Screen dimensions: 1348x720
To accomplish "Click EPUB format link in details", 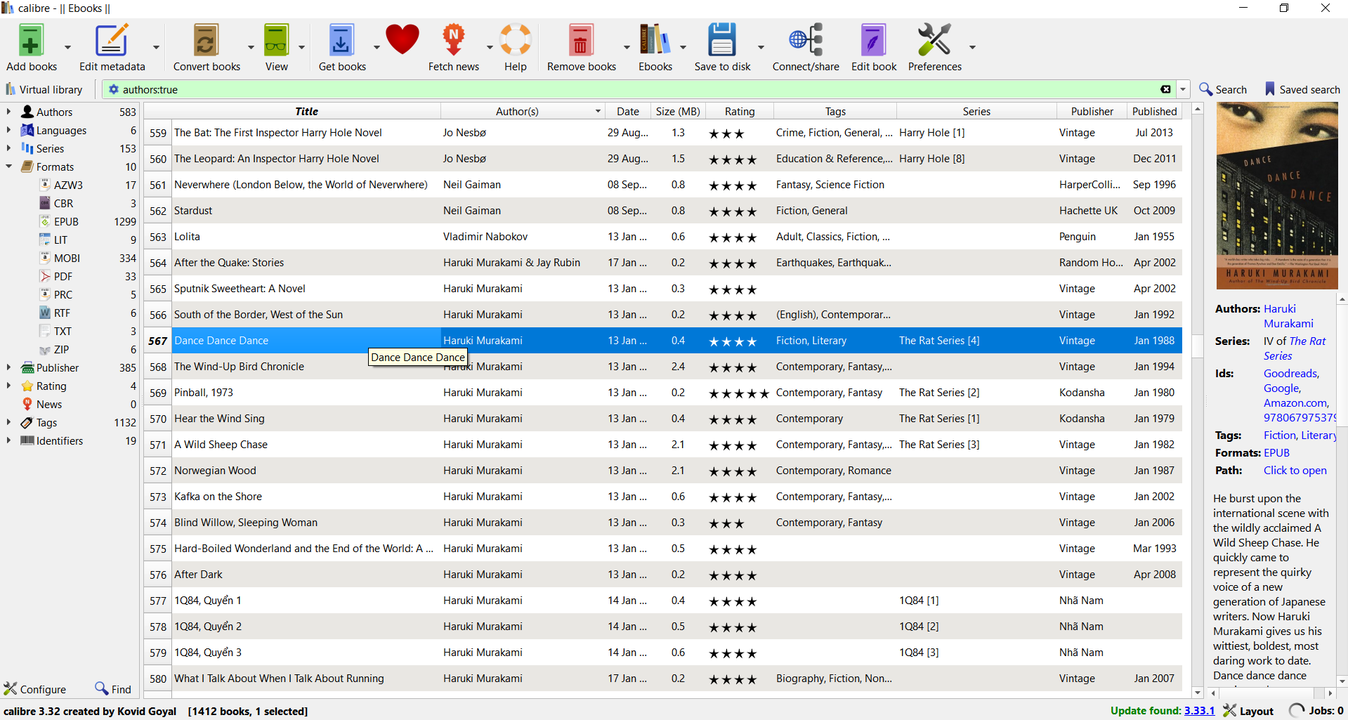I will [1277, 453].
